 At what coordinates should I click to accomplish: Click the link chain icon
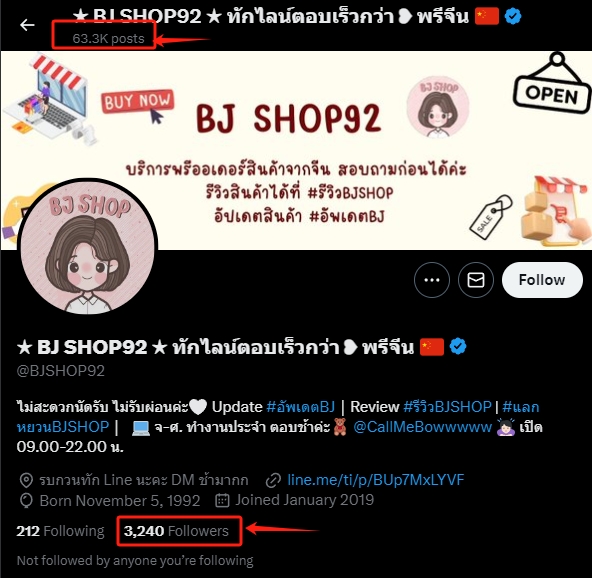coord(273,480)
